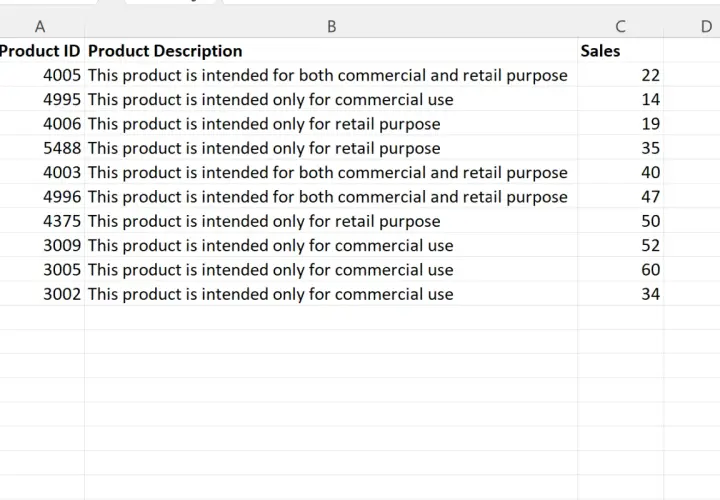Select cell with product ID 4003
The height and width of the screenshot is (500, 720).
point(42,172)
